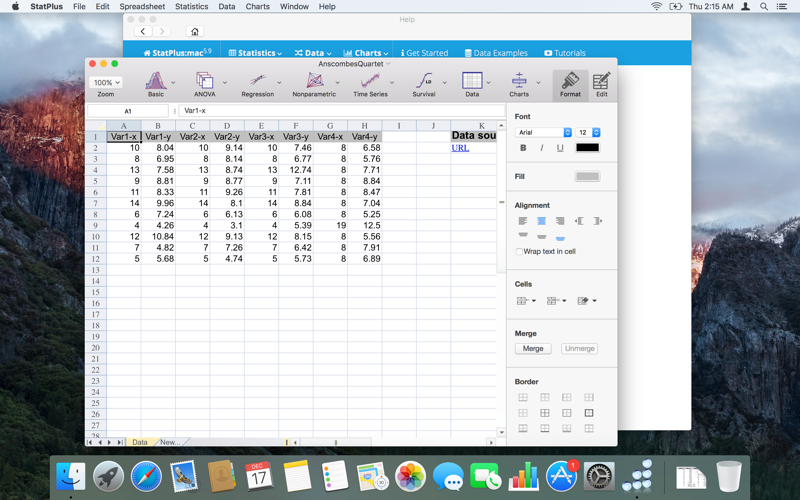Open the Arial font dropdown

click(x=543, y=132)
